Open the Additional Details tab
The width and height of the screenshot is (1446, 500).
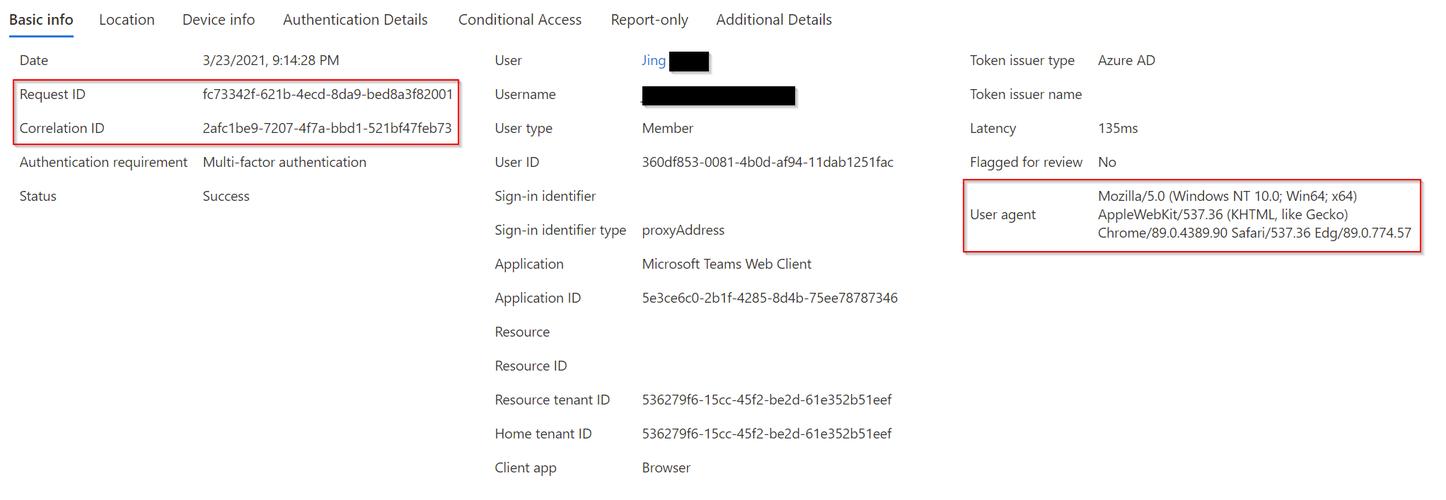coord(774,20)
